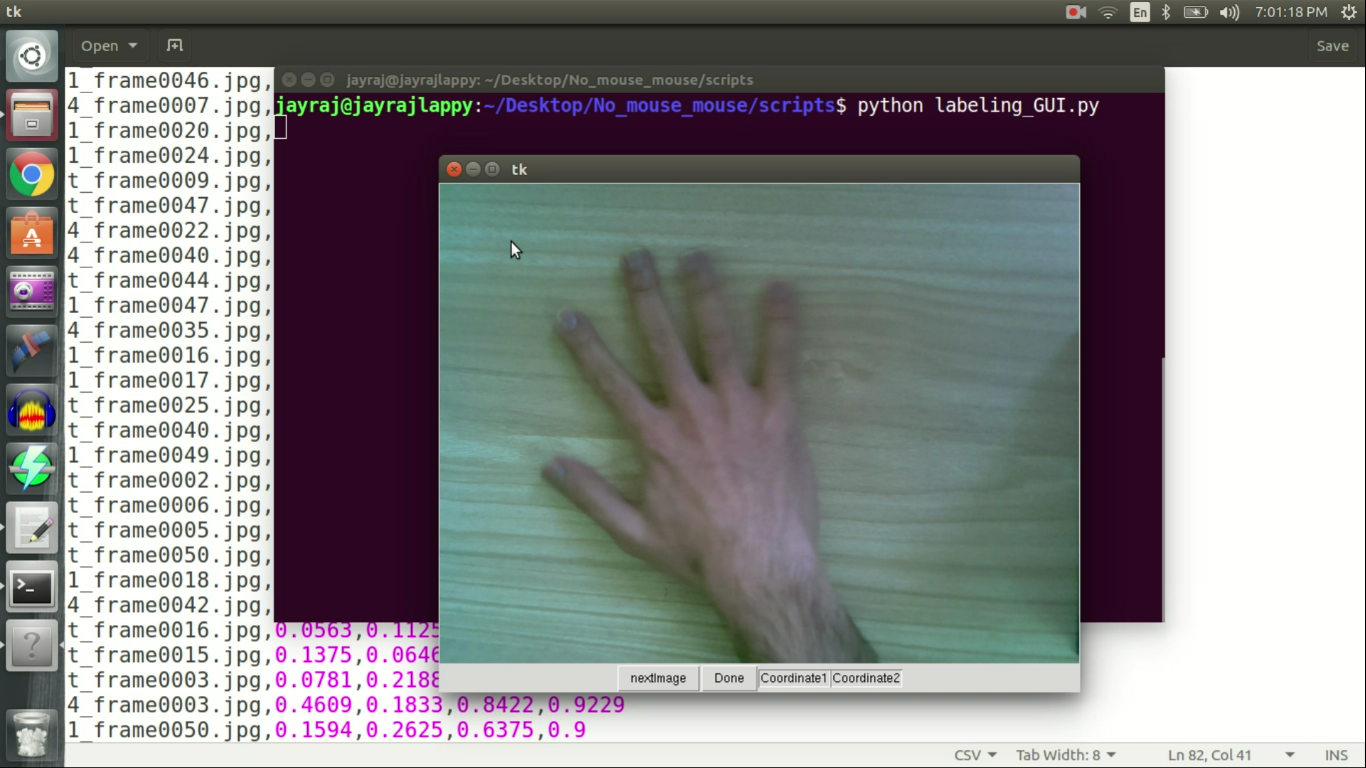
Task: Click the 1_frame0018.jpg line in gedit
Action: point(170,581)
